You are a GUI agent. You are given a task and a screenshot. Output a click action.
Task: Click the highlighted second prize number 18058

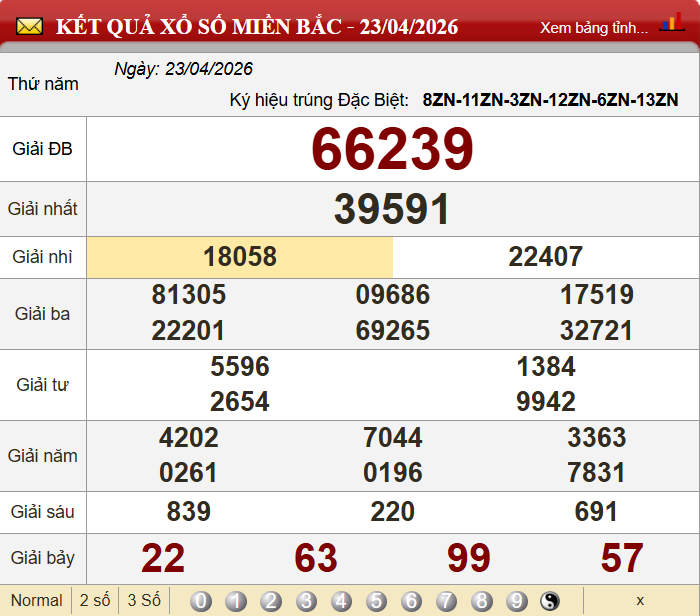click(240, 257)
